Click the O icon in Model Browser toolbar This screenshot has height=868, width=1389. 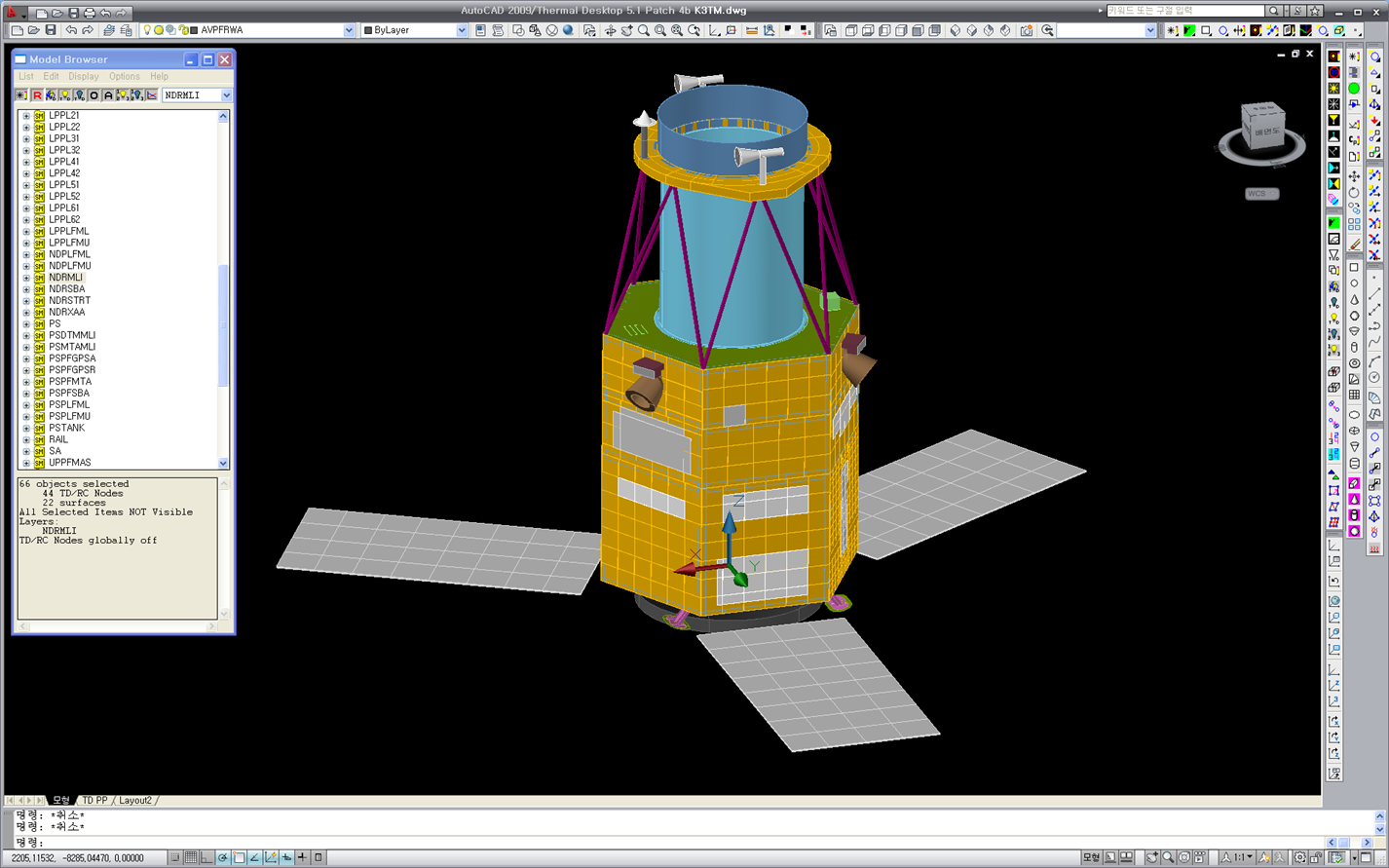pyautogui.click(x=94, y=95)
